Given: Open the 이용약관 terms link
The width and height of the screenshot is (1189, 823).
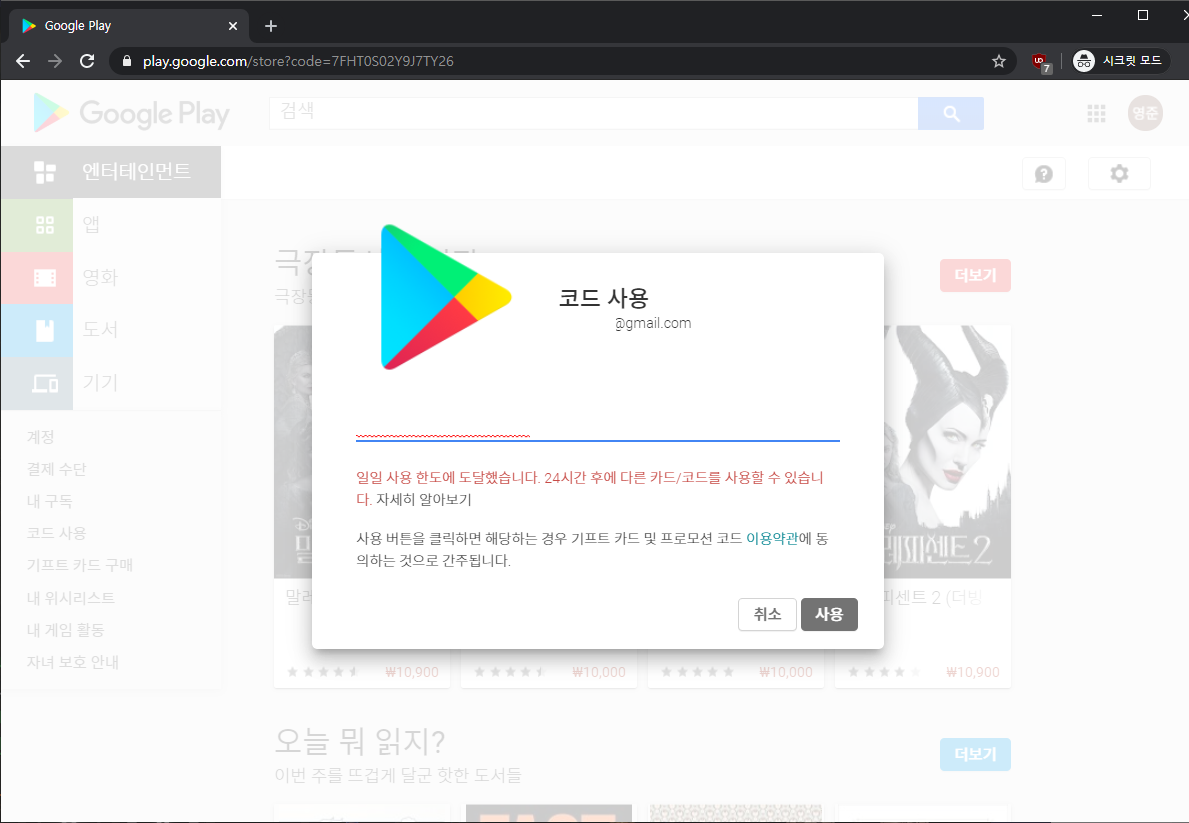Looking at the screenshot, I should pyautogui.click(x=772, y=539).
